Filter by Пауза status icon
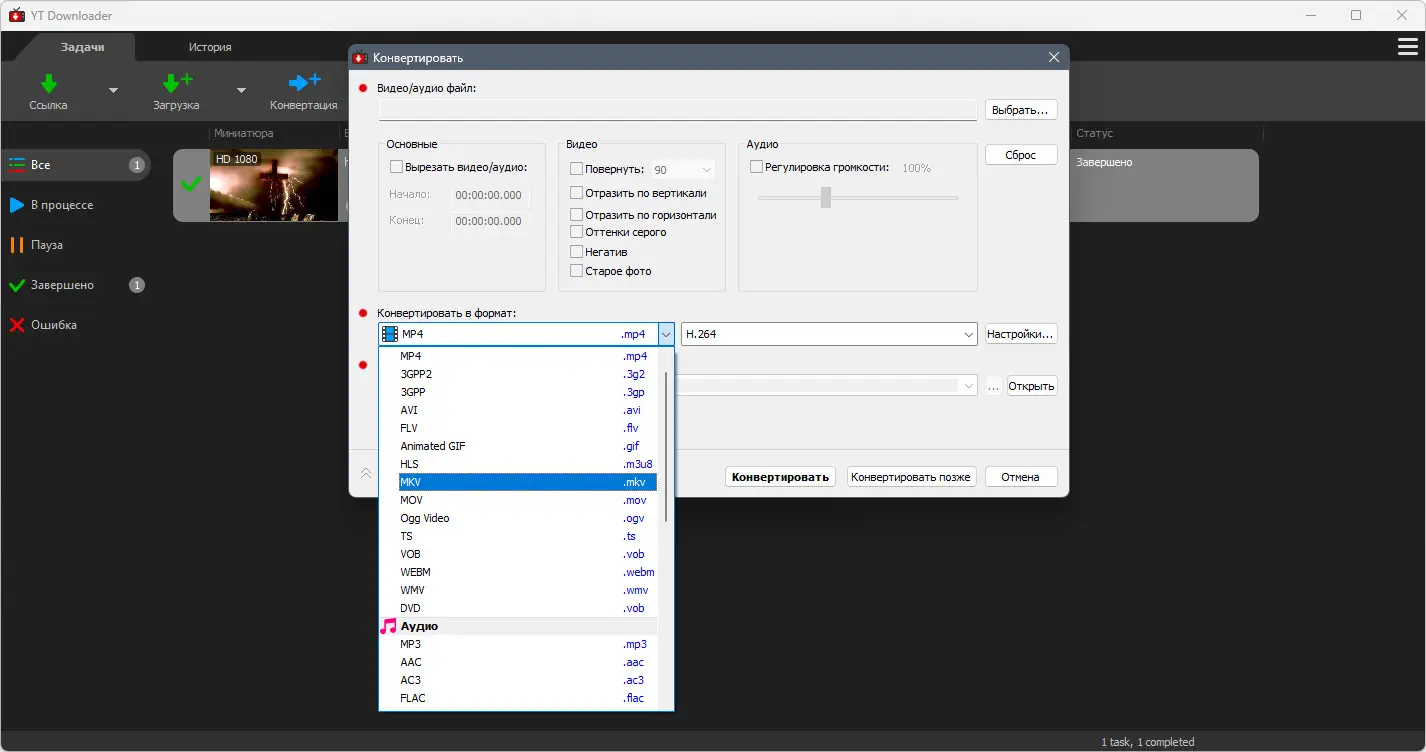The height and width of the screenshot is (752, 1426). click(16, 245)
